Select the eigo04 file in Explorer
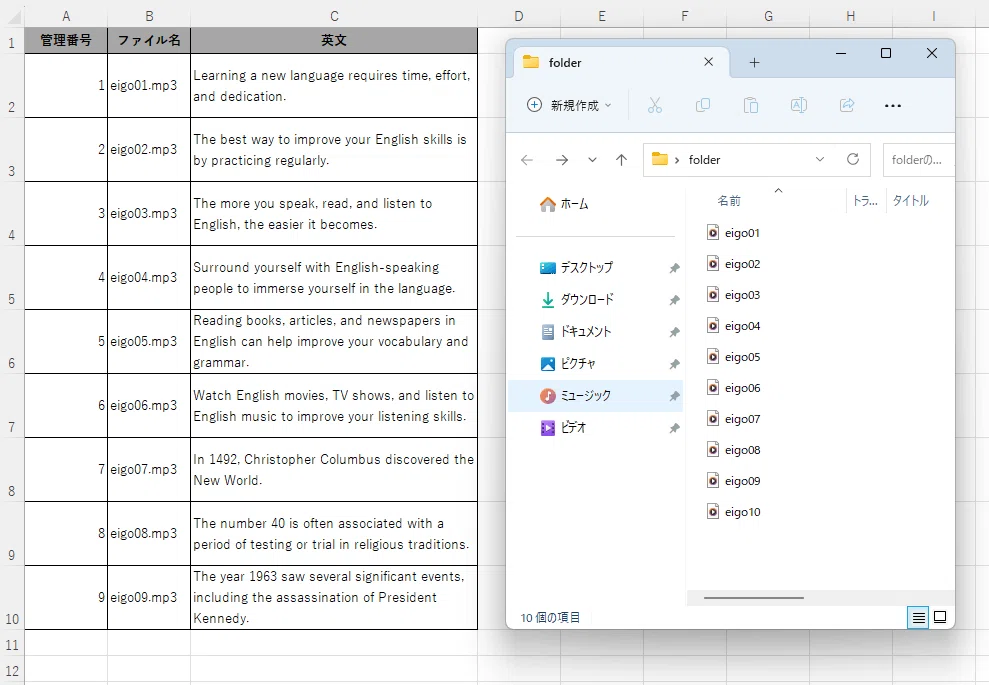The width and height of the screenshot is (989, 685). click(x=734, y=325)
